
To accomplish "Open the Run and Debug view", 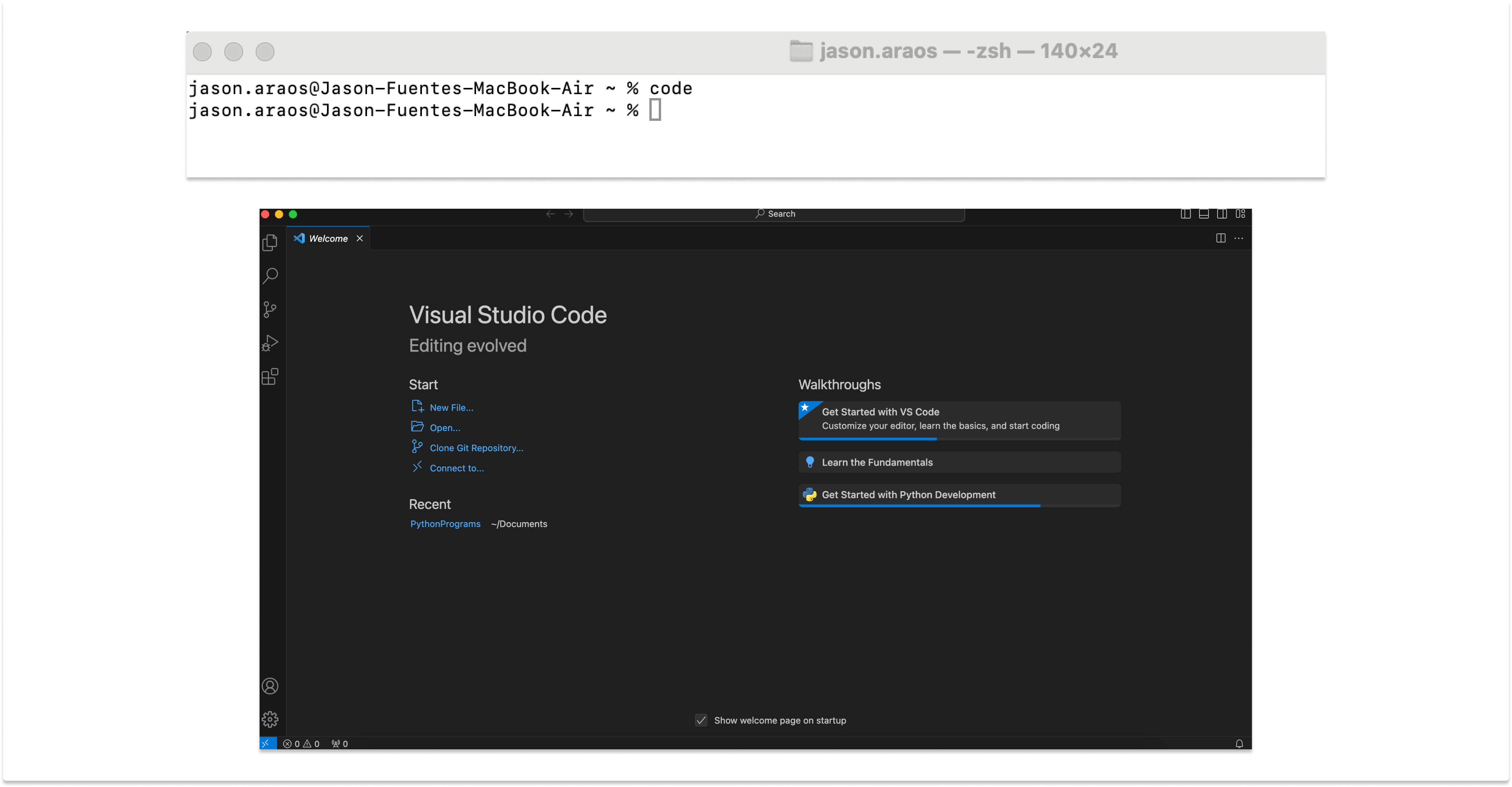I will (270, 343).
